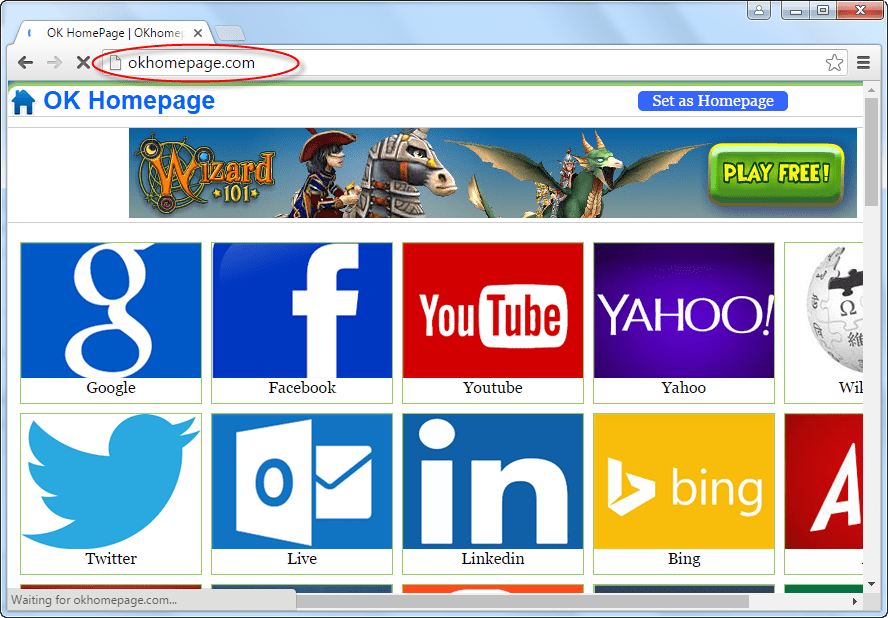The image size is (888, 618).
Task: Close the OK HomePage tab
Action: 198,33
